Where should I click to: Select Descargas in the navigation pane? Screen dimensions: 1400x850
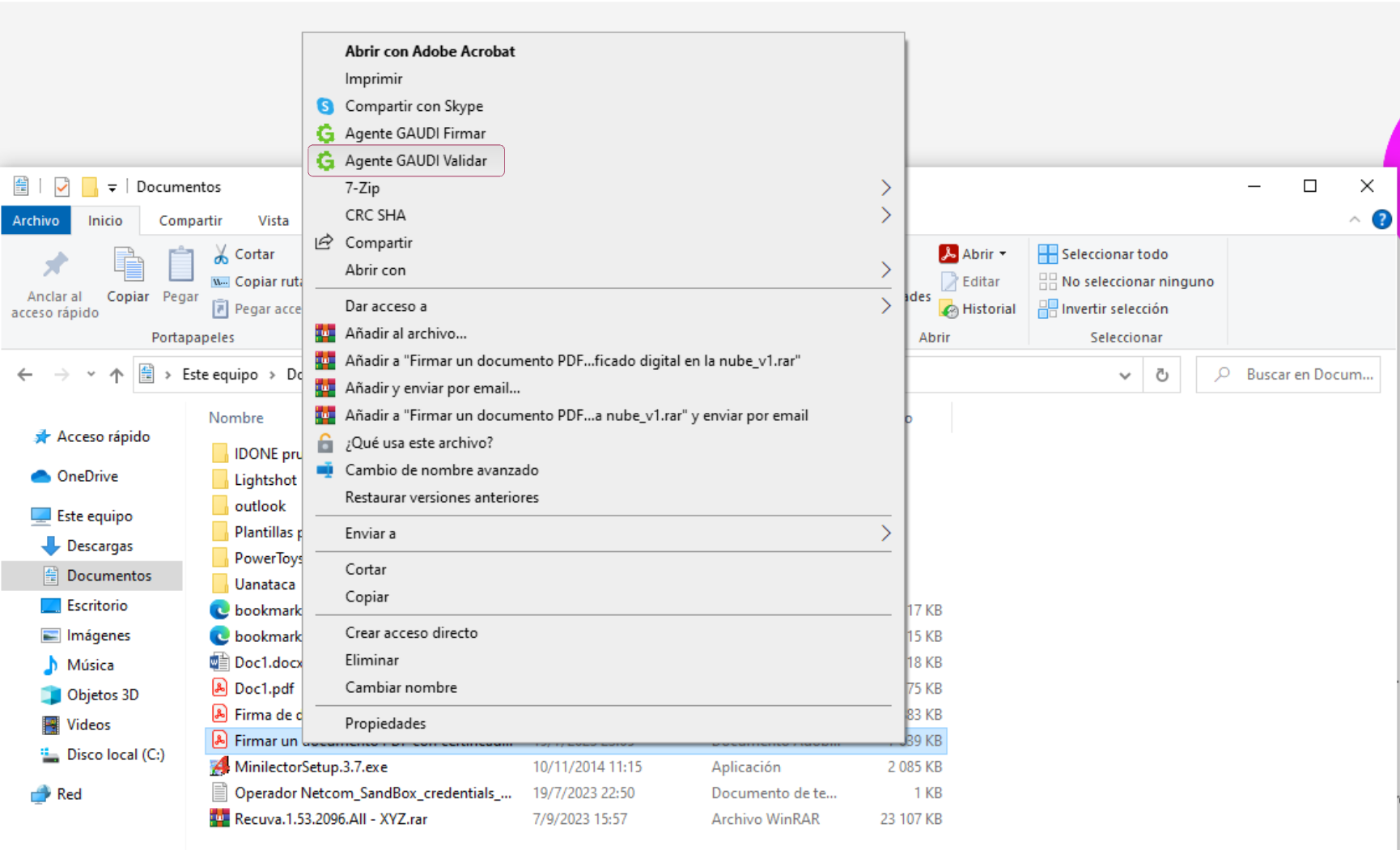pyautogui.click(x=100, y=546)
